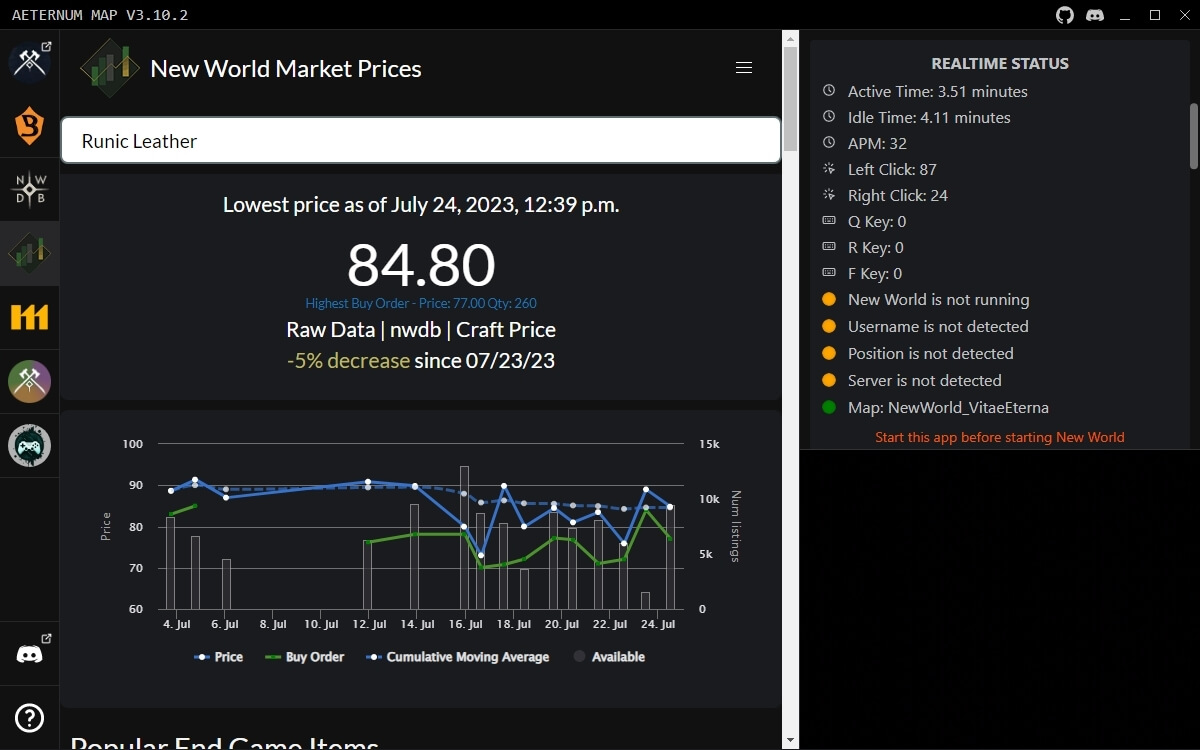This screenshot has width=1200, height=750.
Task: Toggle the Buy Order series in legend
Action: coord(304,657)
